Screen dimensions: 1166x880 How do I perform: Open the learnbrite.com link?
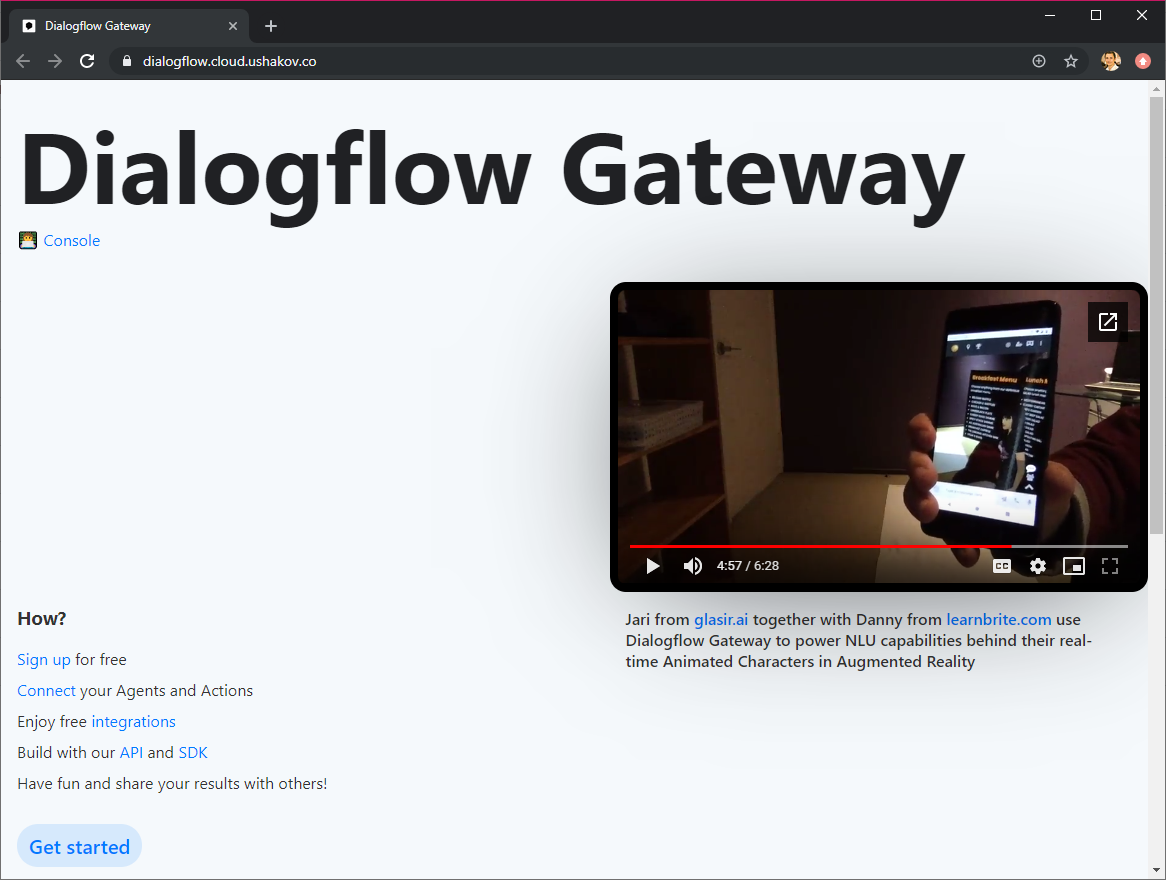pyautogui.click(x=998, y=620)
